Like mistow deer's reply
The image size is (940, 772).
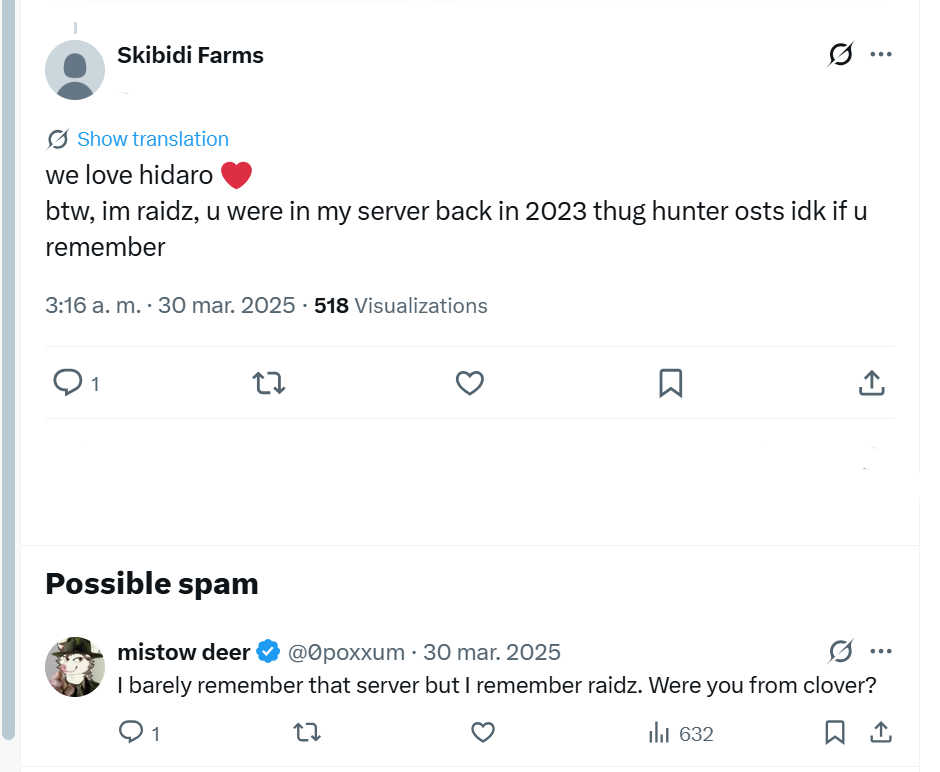483,733
